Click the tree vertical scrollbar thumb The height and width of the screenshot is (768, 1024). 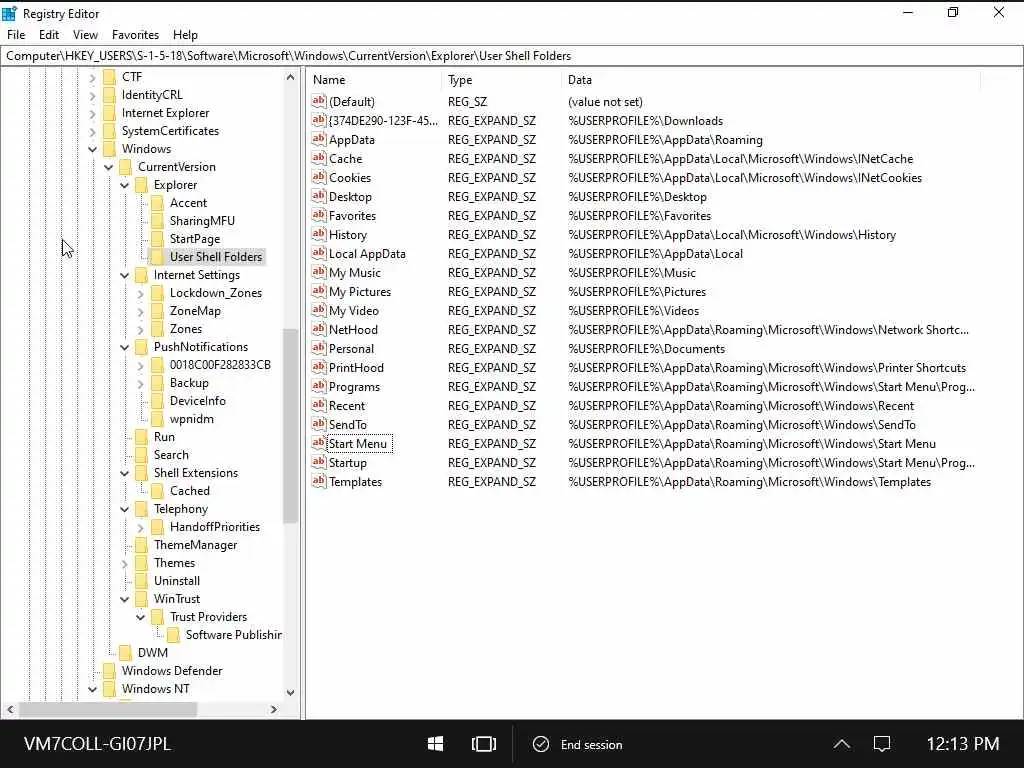pyautogui.click(x=291, y=424)
